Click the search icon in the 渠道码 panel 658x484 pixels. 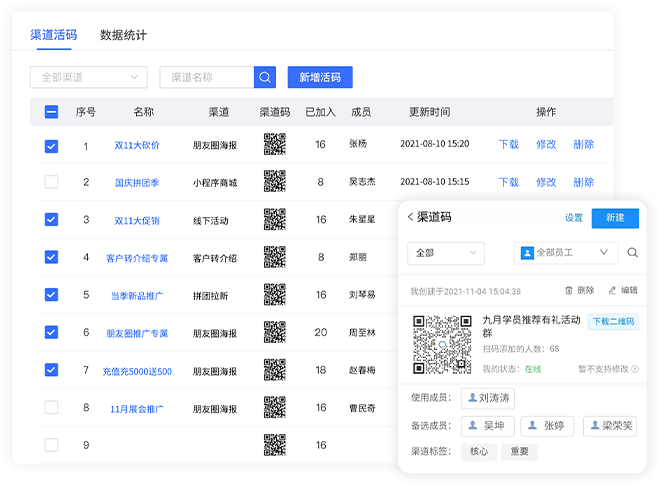[632, 253]
